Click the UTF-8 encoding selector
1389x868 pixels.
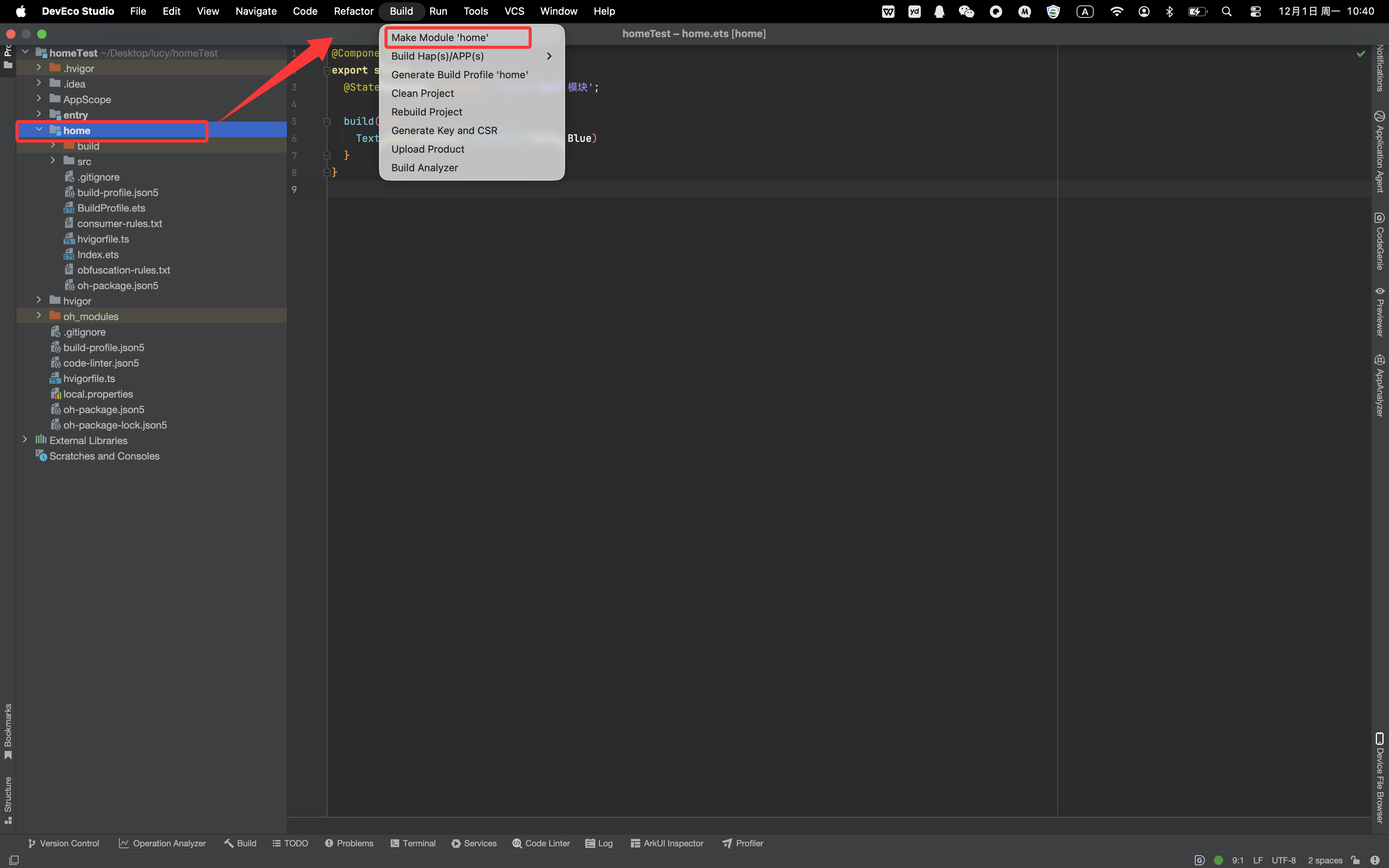pos(1283,860)
